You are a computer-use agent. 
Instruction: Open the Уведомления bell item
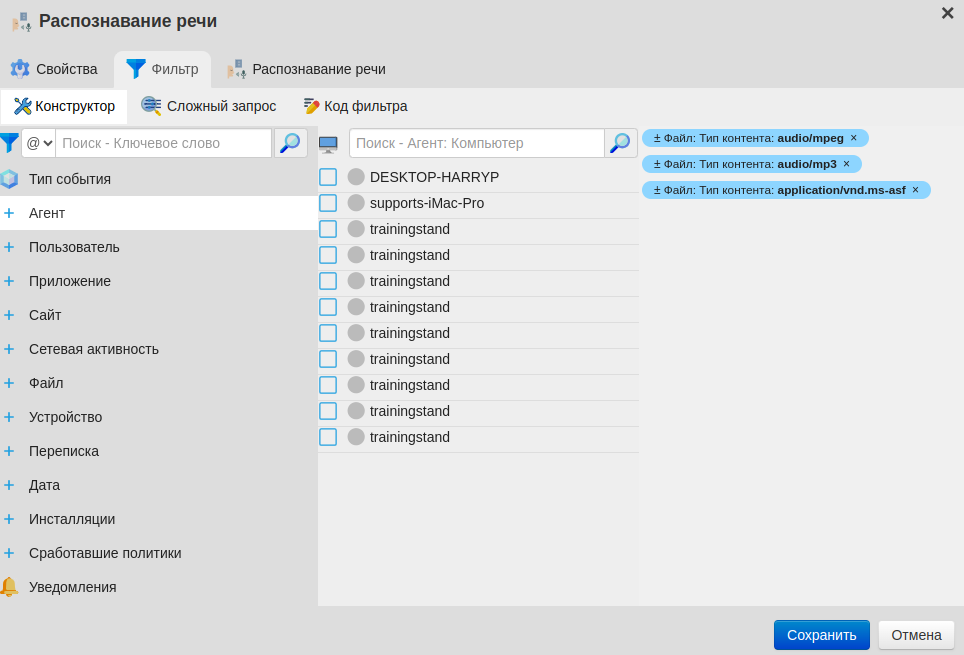point(72,587)
